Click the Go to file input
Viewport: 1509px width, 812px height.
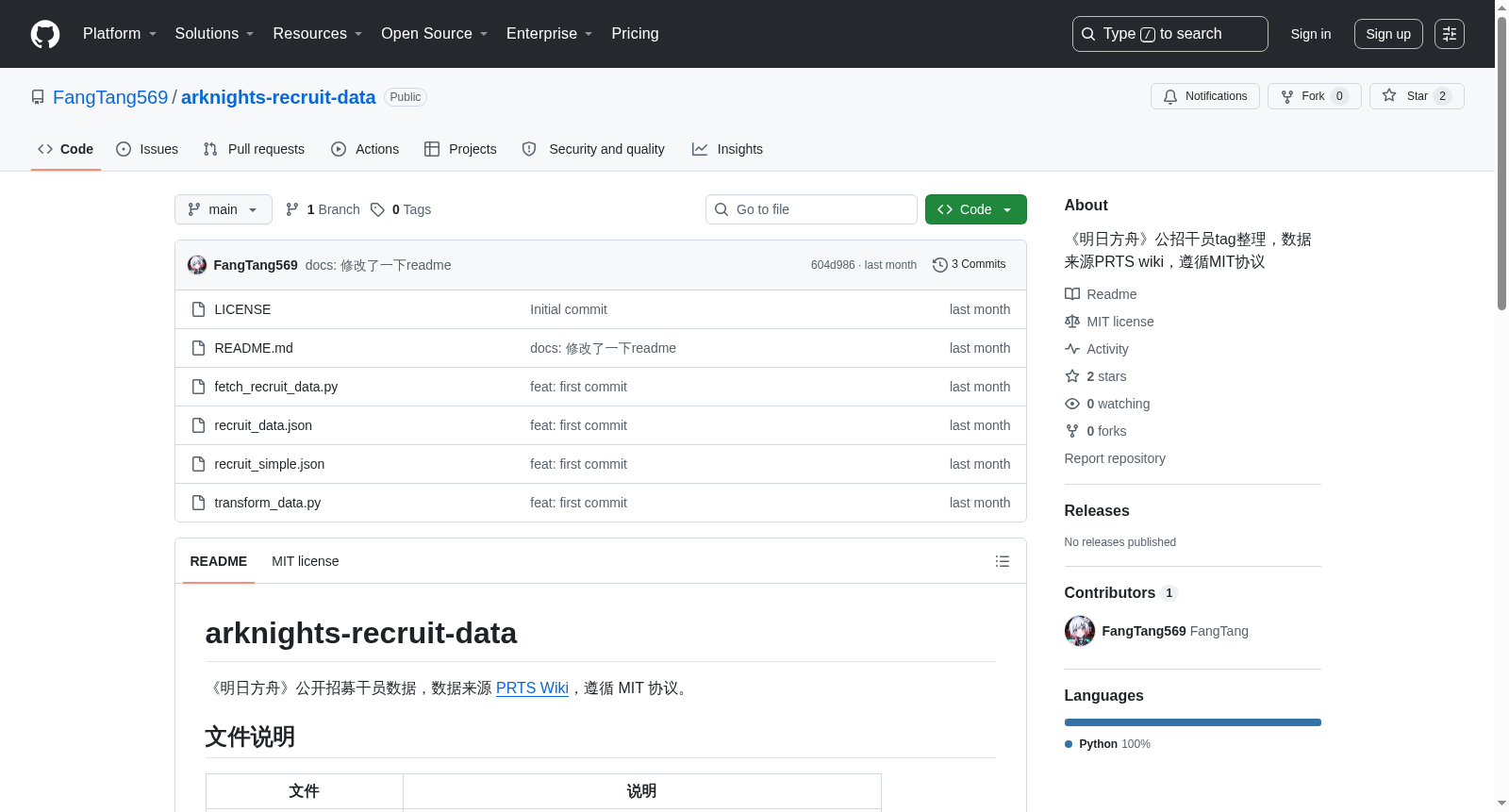[x=811, y=209]
